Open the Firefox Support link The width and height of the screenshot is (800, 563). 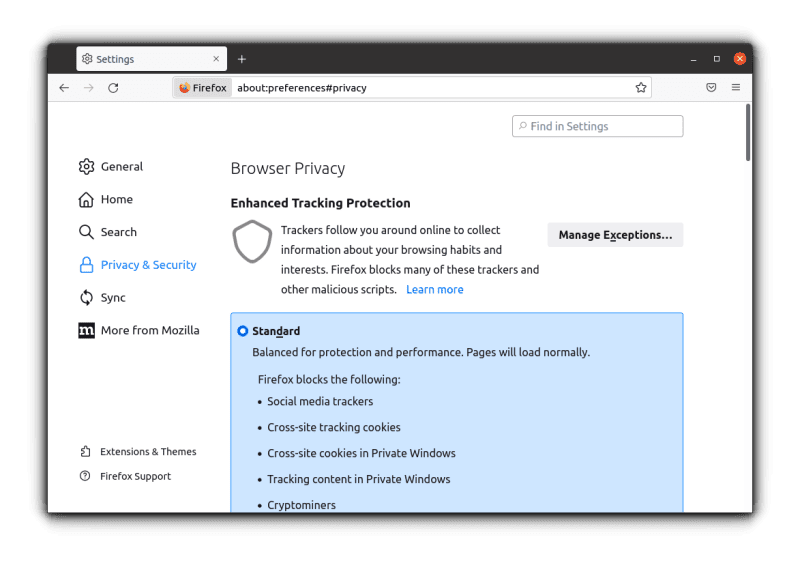(135, 477)
